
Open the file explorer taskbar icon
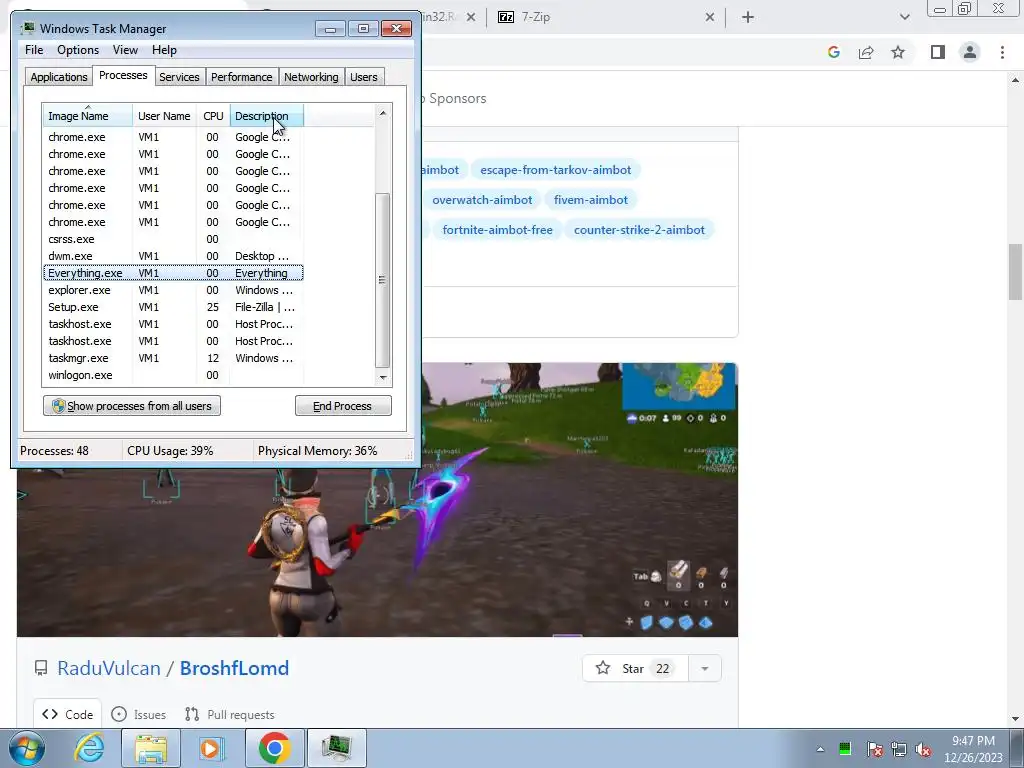coord(151,748)
